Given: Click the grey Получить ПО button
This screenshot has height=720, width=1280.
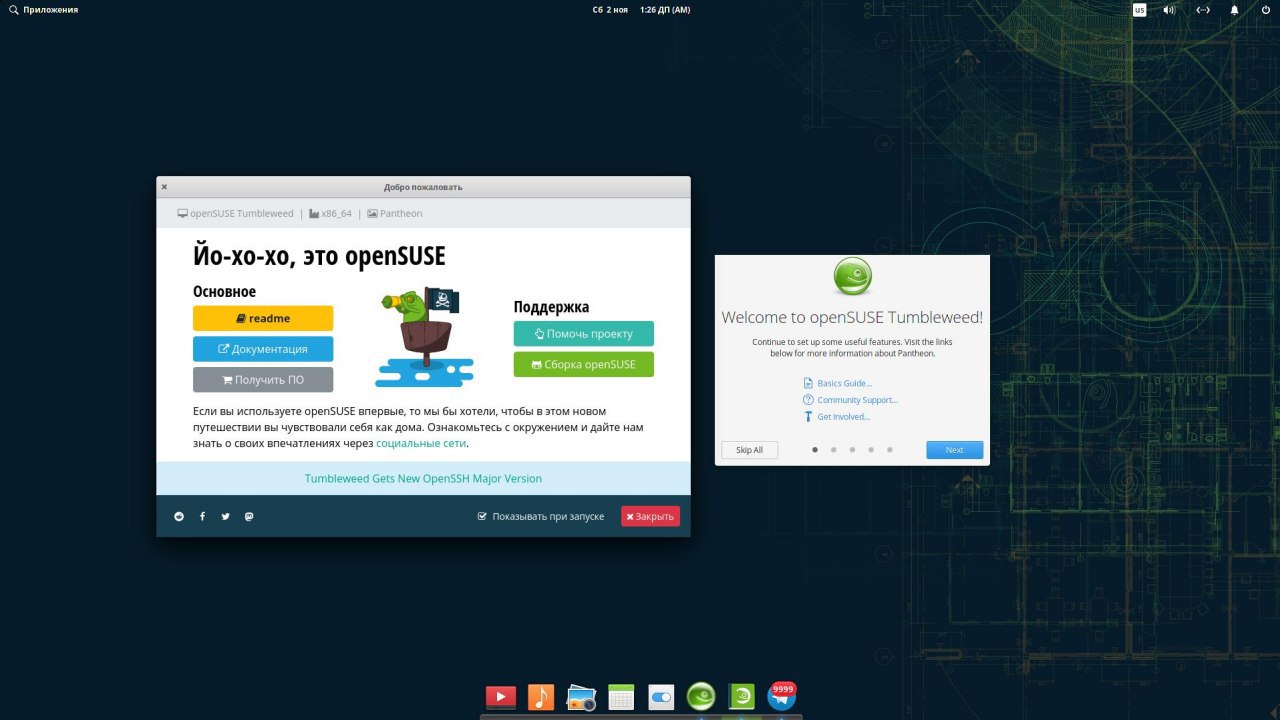Looking at the screenshot, I should pos(263,380).
